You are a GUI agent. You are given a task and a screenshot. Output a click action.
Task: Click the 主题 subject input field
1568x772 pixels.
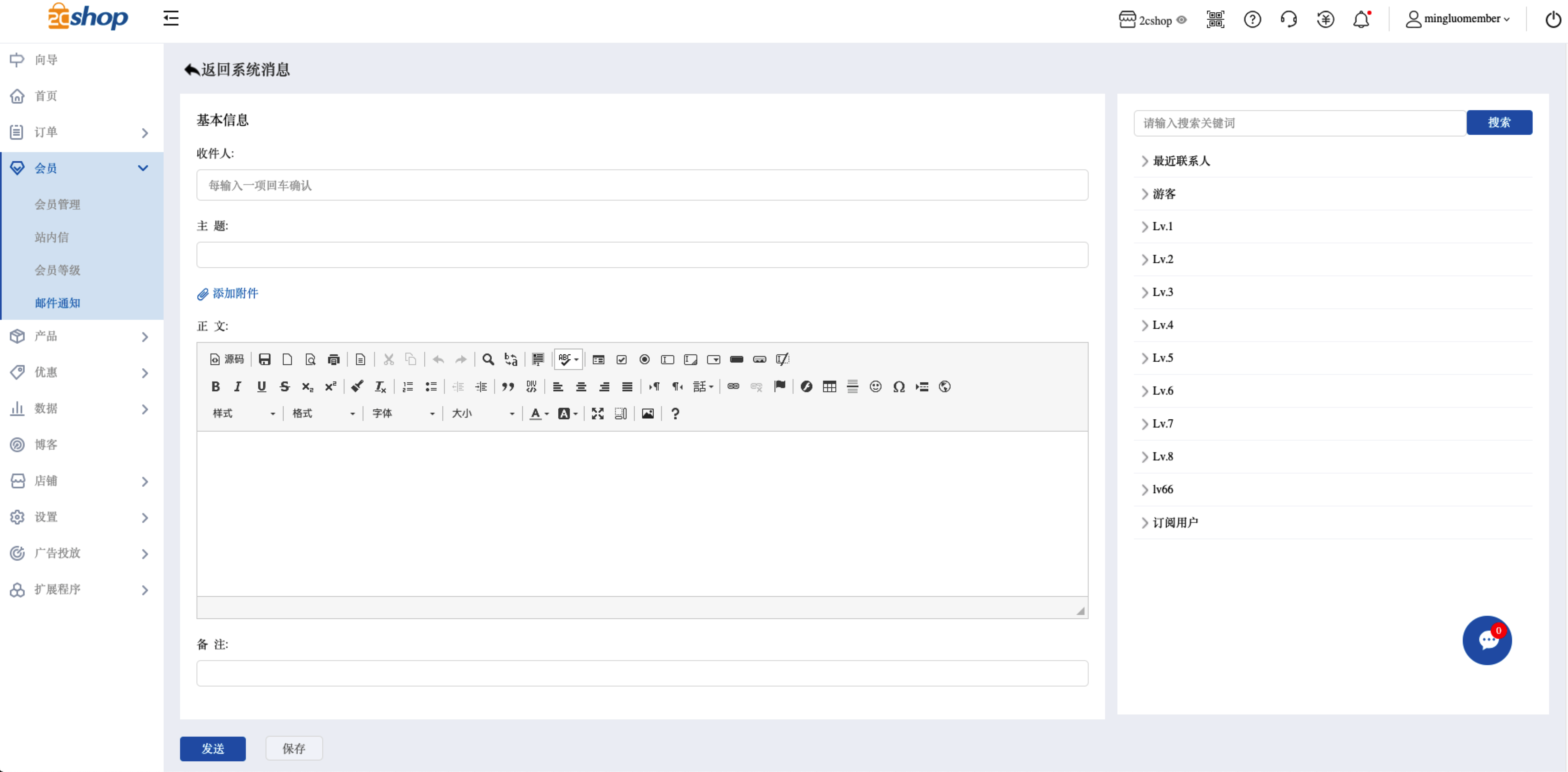click(x=642, y=255)
